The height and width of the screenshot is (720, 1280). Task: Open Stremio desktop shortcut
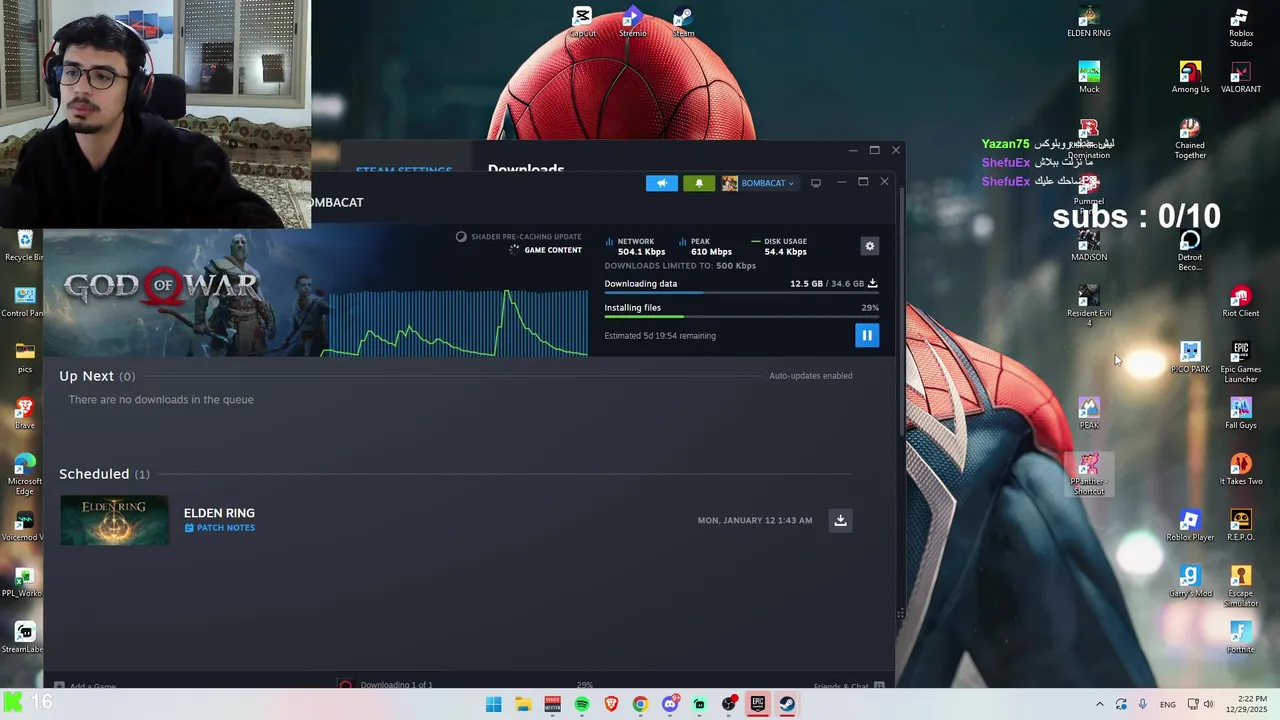coord(632,22)
